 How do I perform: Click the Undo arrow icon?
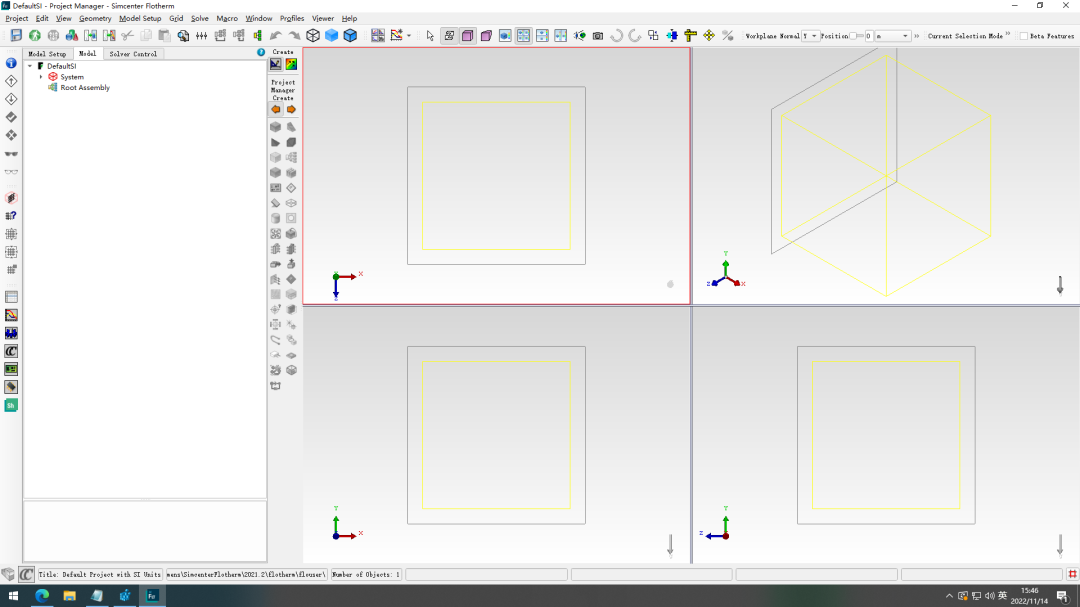tap(276, 35)
